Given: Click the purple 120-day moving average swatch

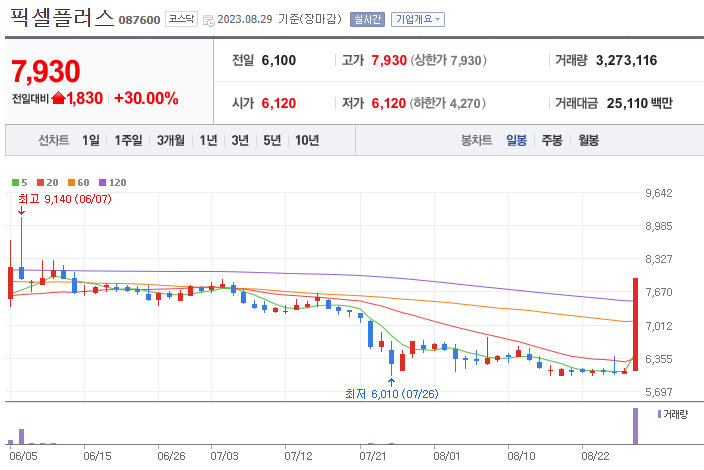Looking at the screenshot, I should pos(102,182).
